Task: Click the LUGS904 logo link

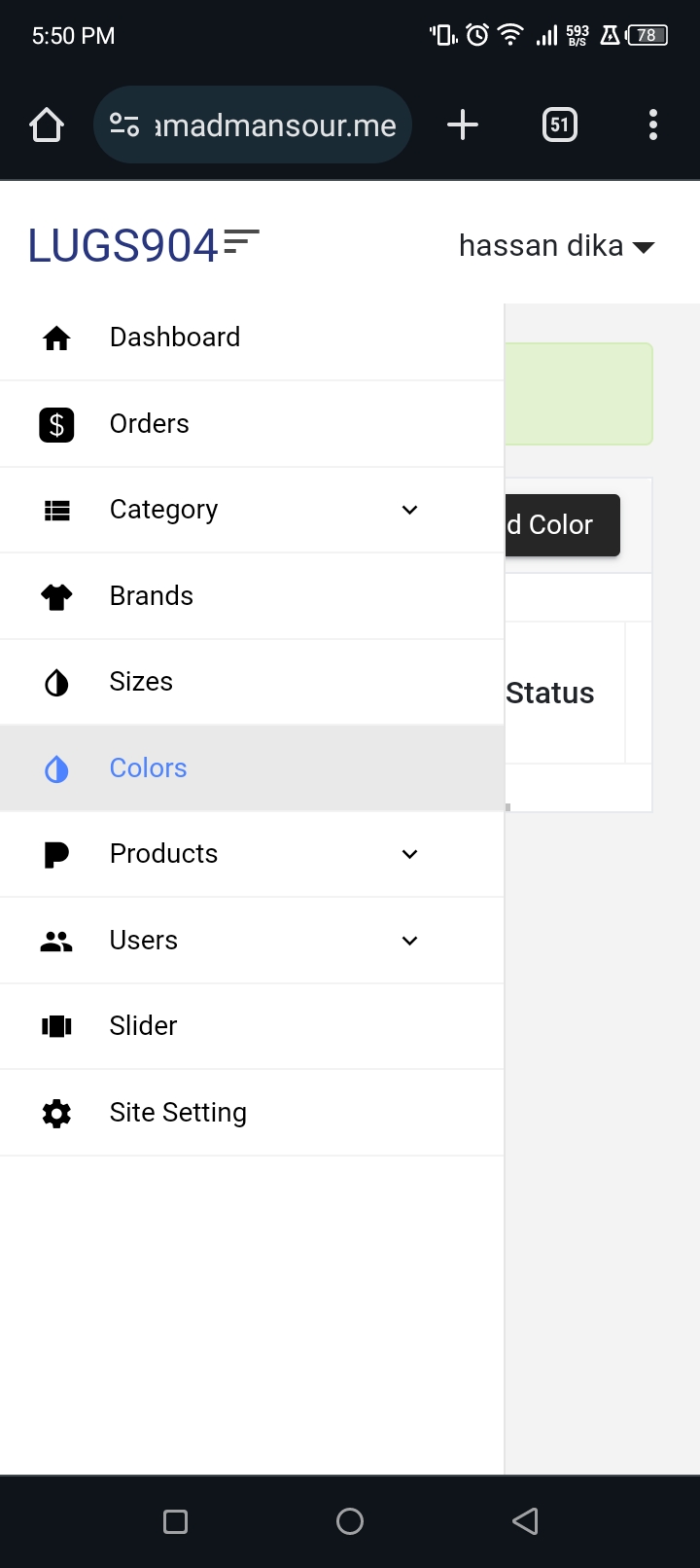Action: [x=122, y=245]
